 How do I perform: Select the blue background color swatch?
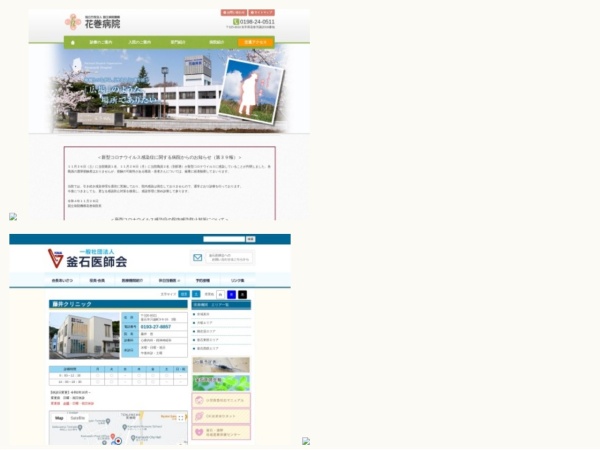(x=232, y=294)
